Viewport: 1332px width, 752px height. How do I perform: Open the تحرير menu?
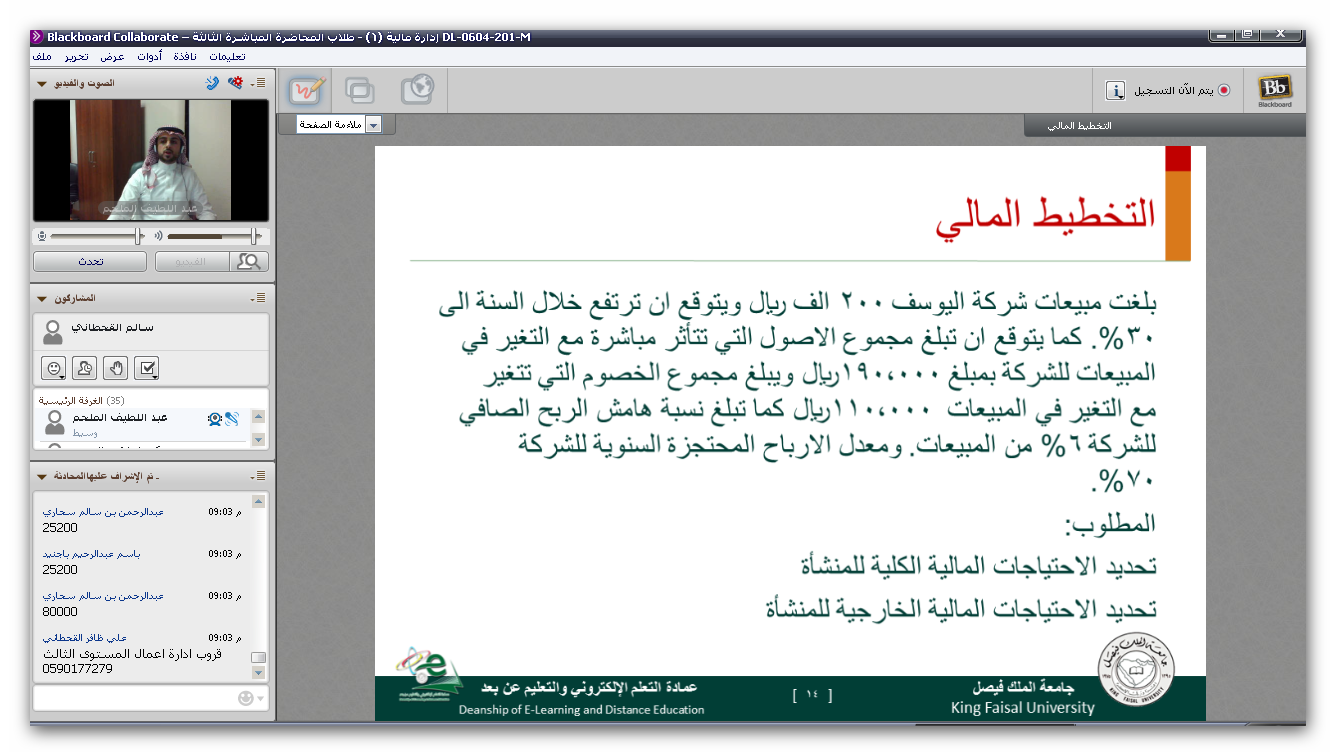pos(78,57)
